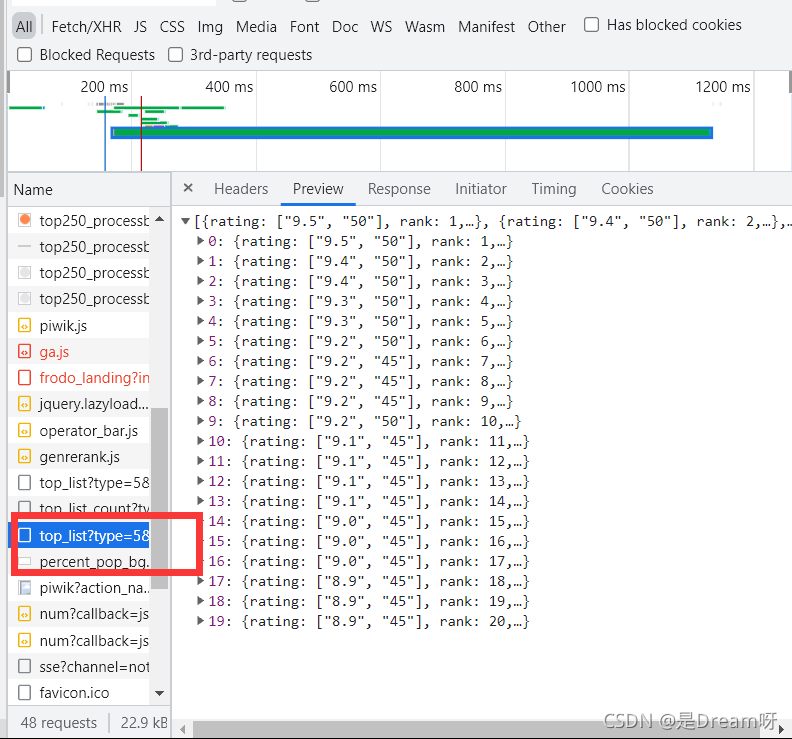Enable Has blocked cookies checkbox
This screenshot has width=792, height=739.
tap(591, 25)
